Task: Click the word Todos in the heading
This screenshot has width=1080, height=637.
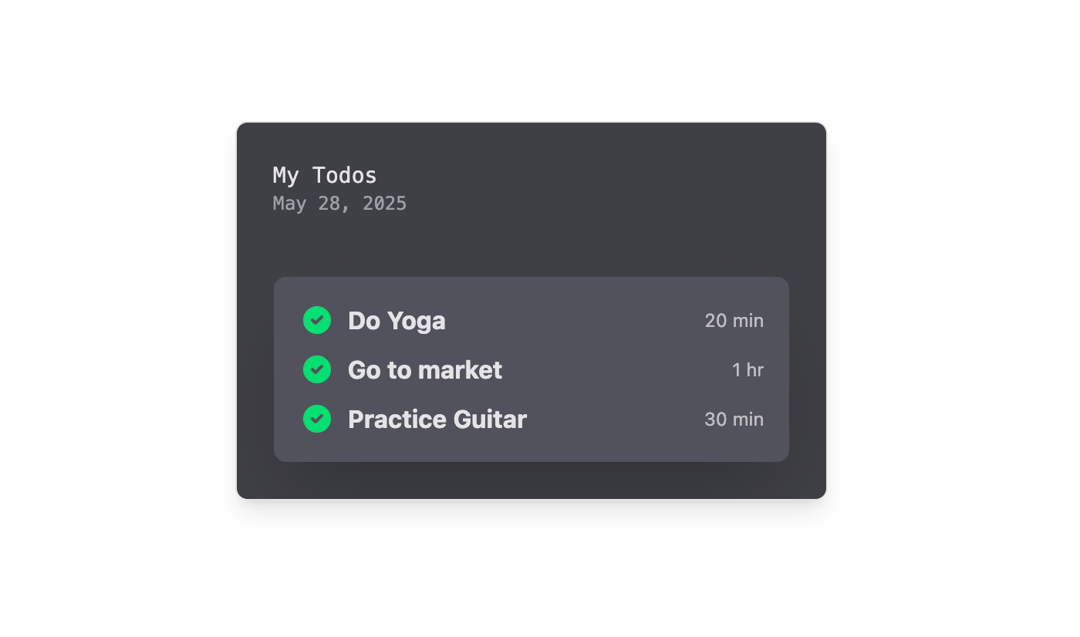Action: click(344, 175)
